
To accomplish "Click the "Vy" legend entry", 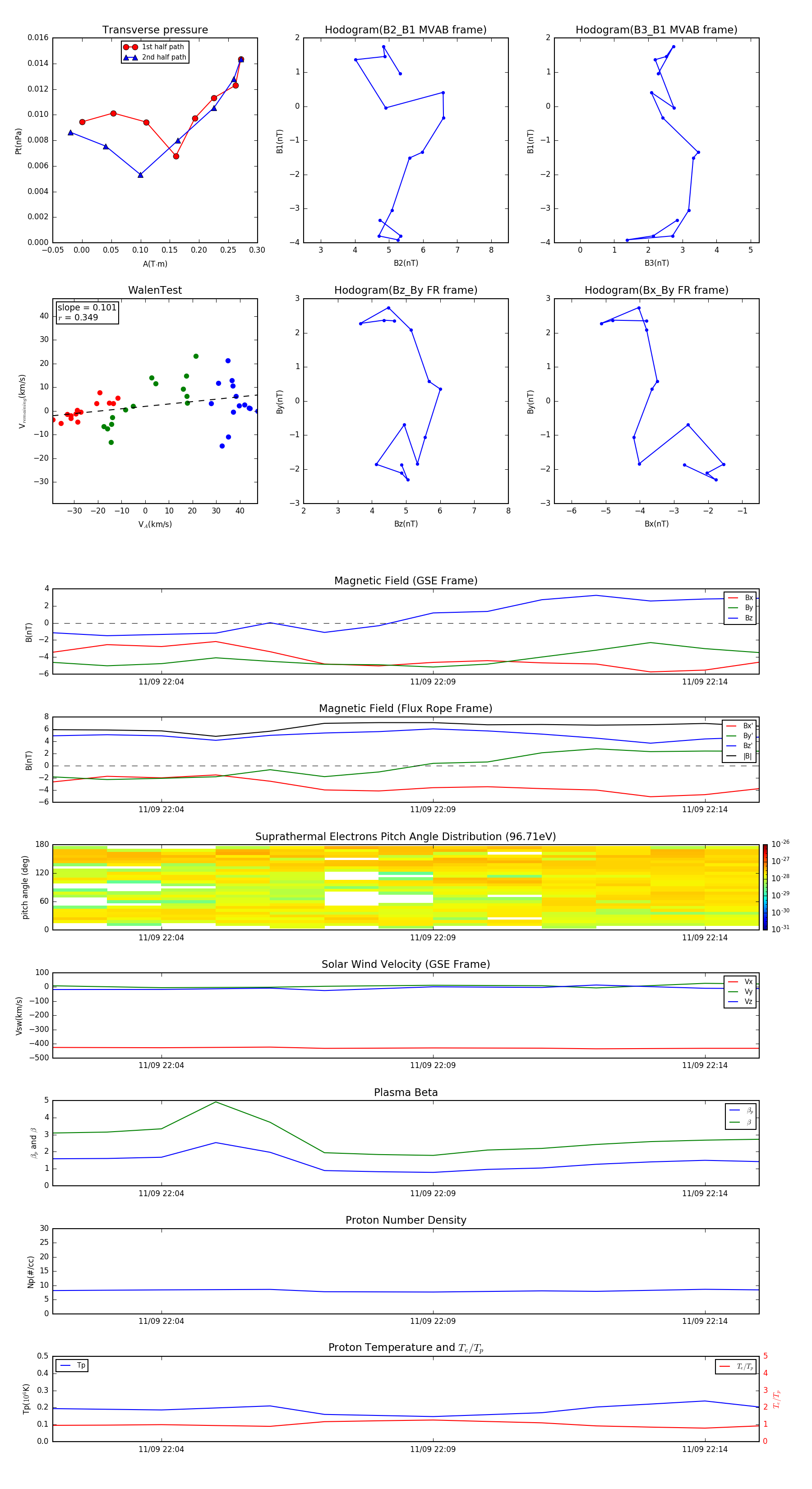I will click(740, 991).
